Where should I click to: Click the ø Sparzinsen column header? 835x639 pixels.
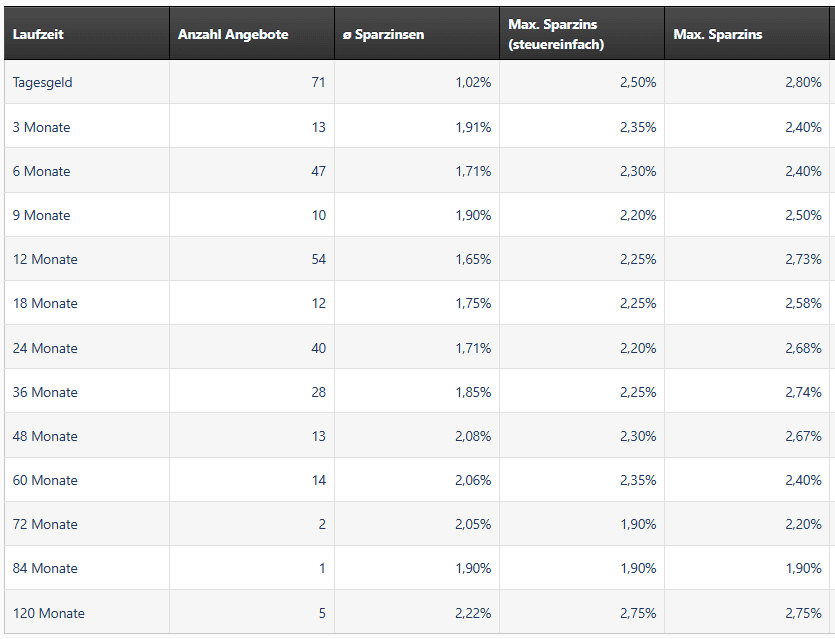(383, 34)
